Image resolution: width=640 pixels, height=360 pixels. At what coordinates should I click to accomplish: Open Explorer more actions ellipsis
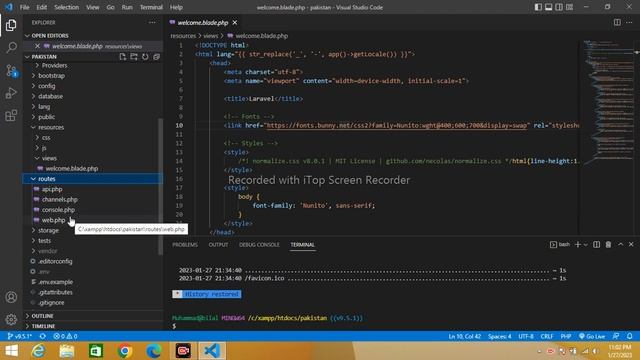tap(152, 22)
